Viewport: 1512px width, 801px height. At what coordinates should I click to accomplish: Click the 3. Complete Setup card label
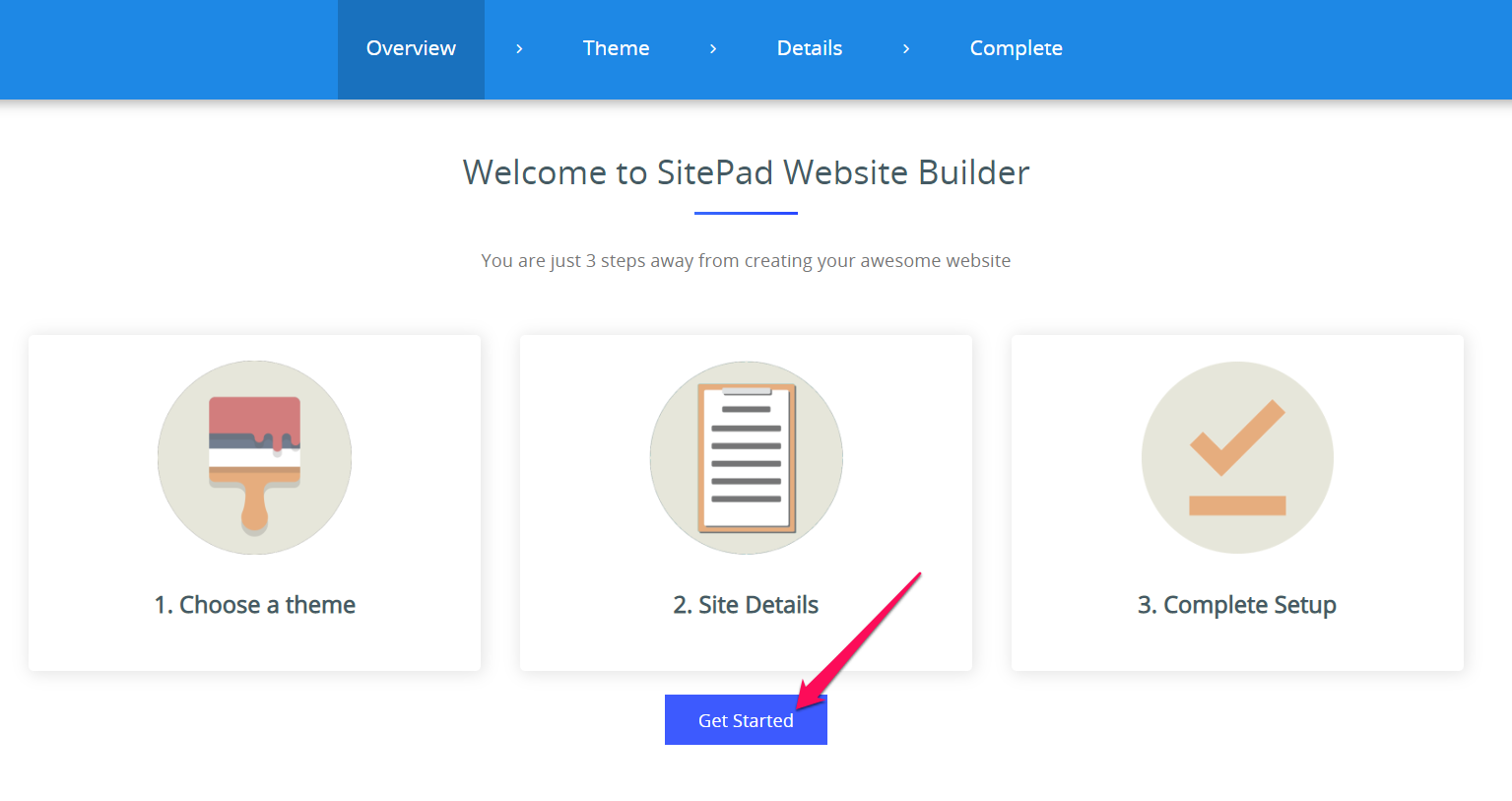point(1237,604)
